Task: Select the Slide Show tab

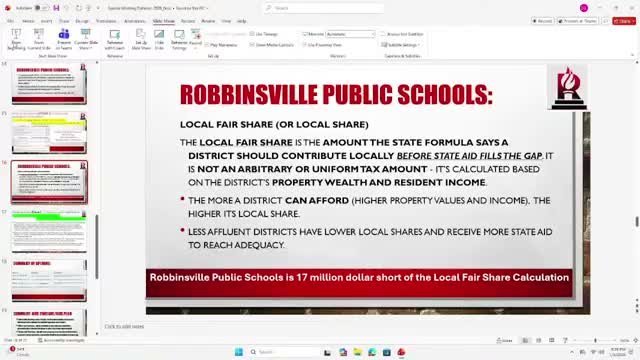Action: coord(164,21)
